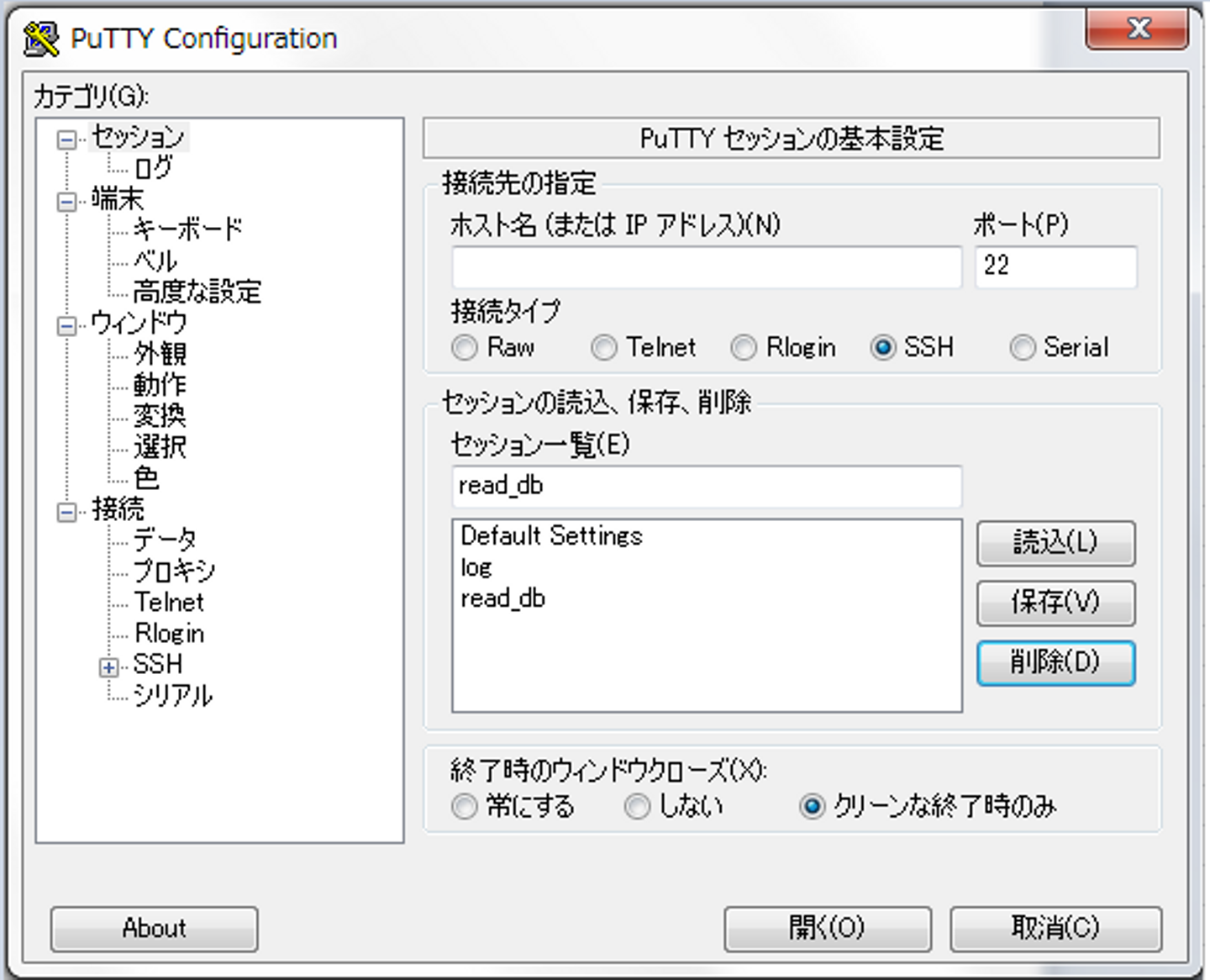Viewport: 1210px width, 980px height.
Task: Open the 高度な設定 category
Action: click(197, 292)
